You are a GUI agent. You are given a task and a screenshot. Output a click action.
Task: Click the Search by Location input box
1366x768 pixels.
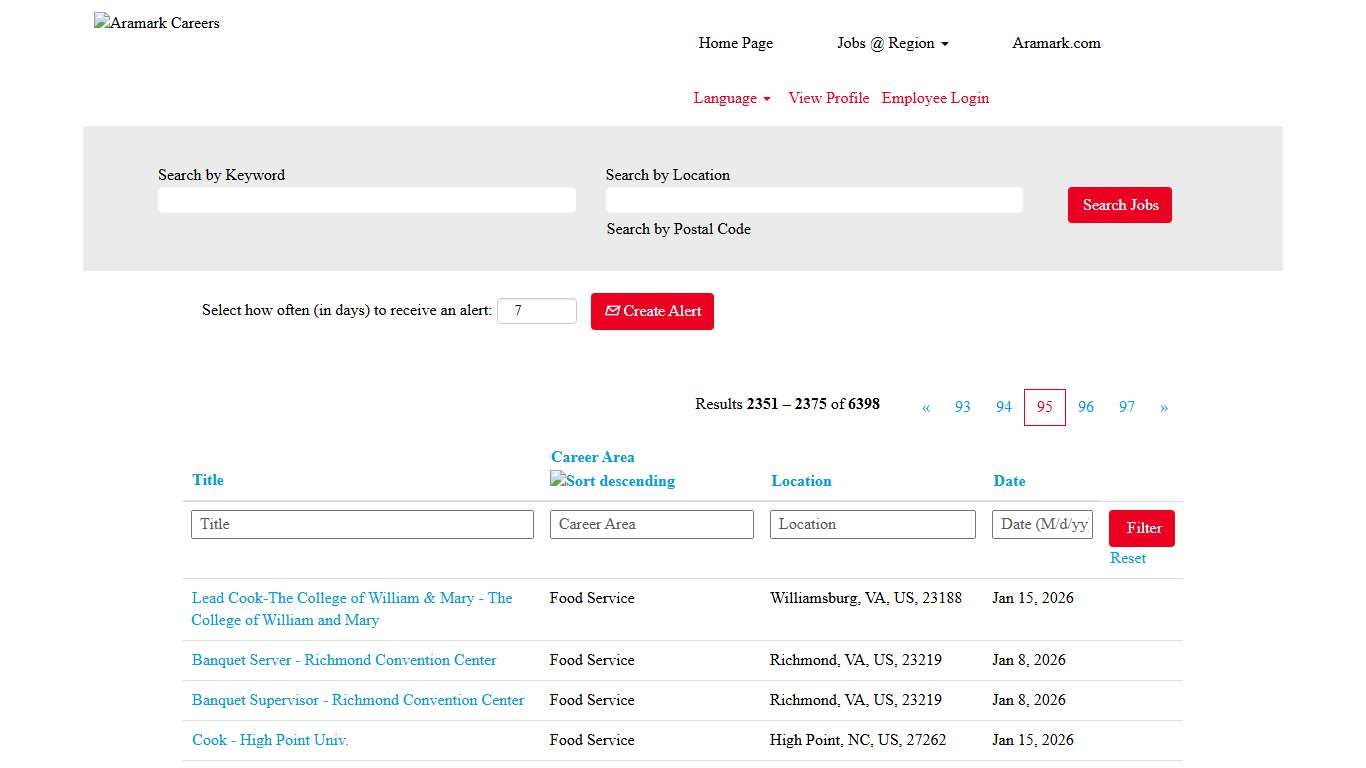coord(814,200)
